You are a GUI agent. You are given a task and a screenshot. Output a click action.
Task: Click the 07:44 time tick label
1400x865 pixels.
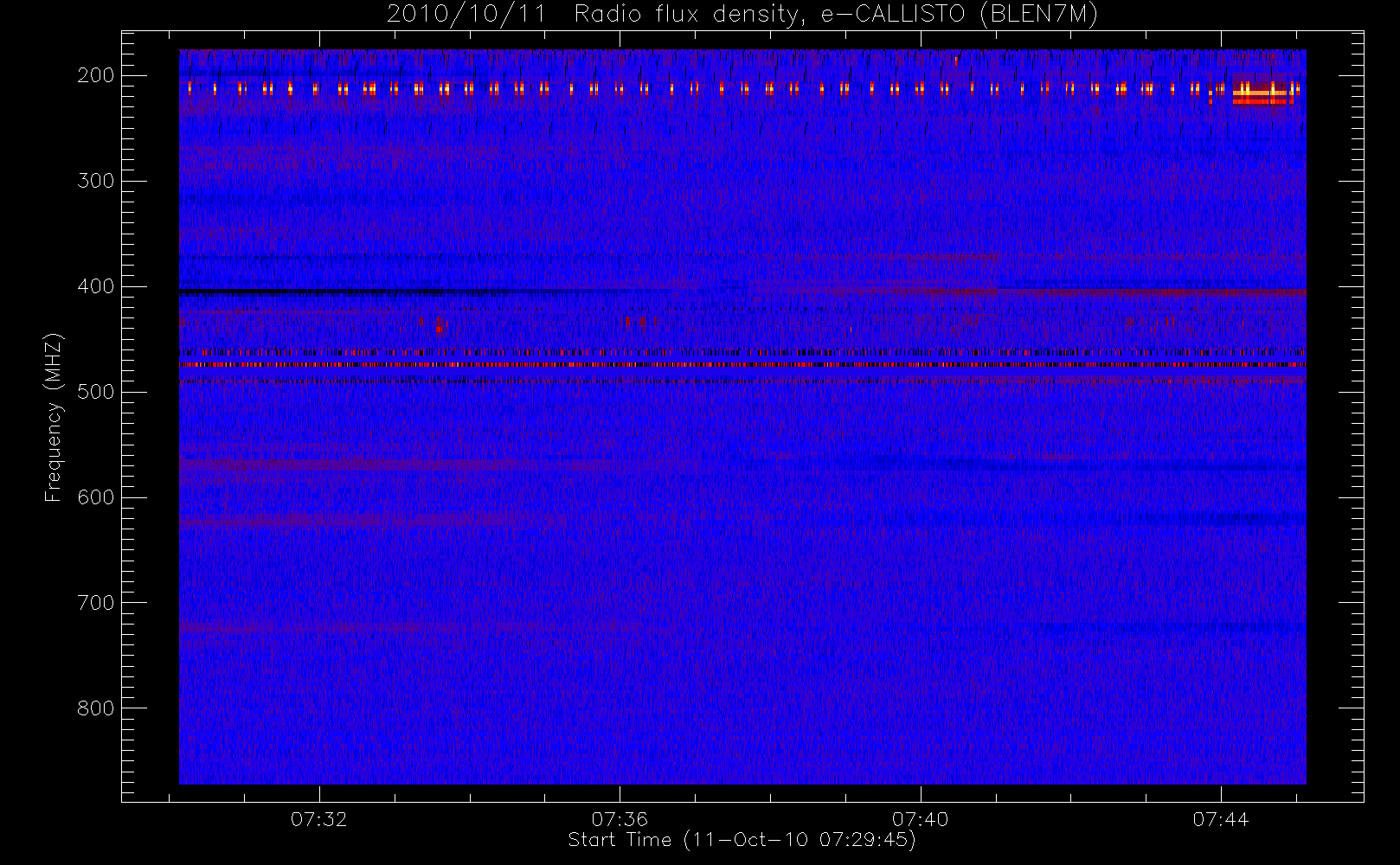(x=1221, y=819)
